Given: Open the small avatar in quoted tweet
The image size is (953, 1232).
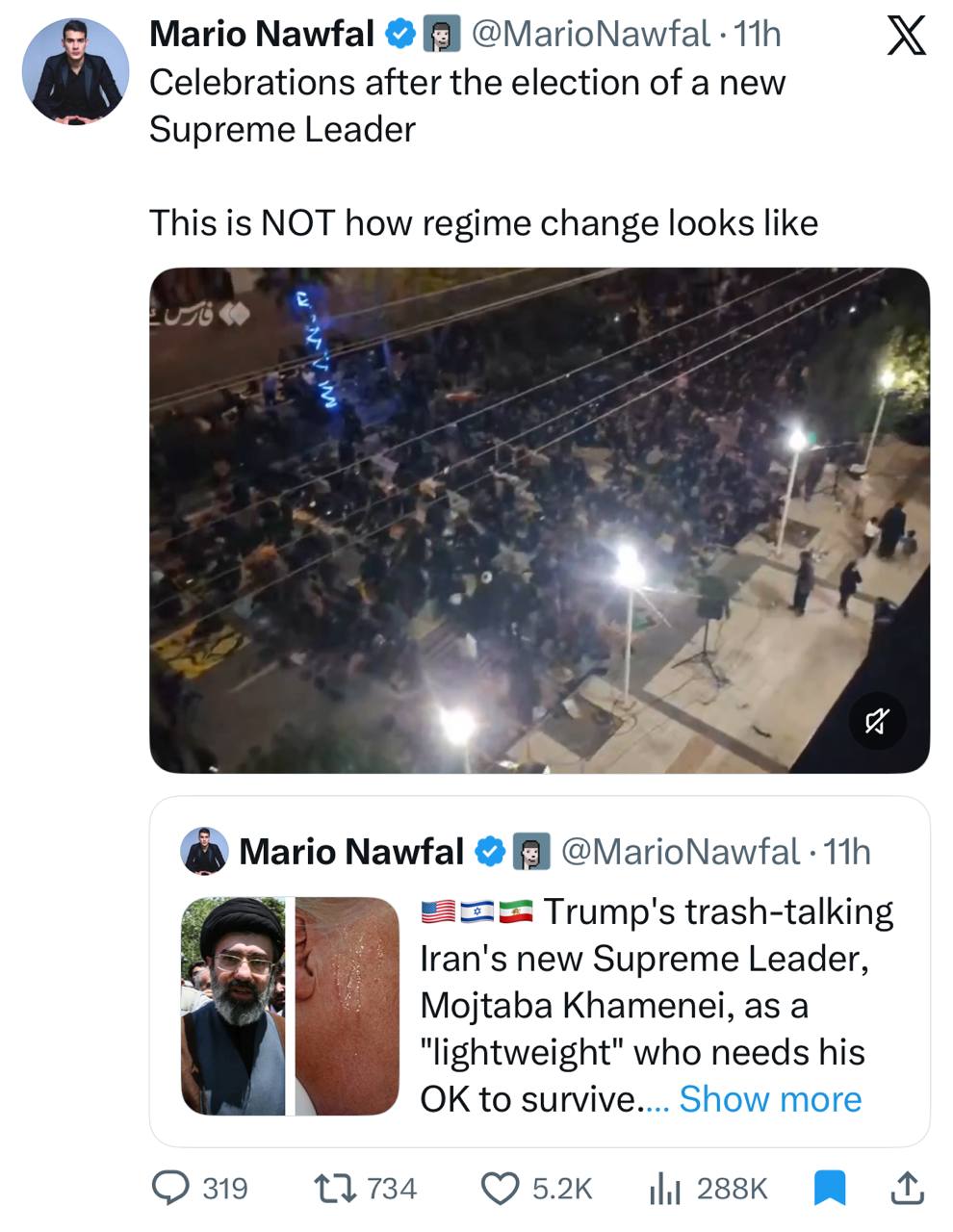Looking at the screenshot, I should coord(204,851).
